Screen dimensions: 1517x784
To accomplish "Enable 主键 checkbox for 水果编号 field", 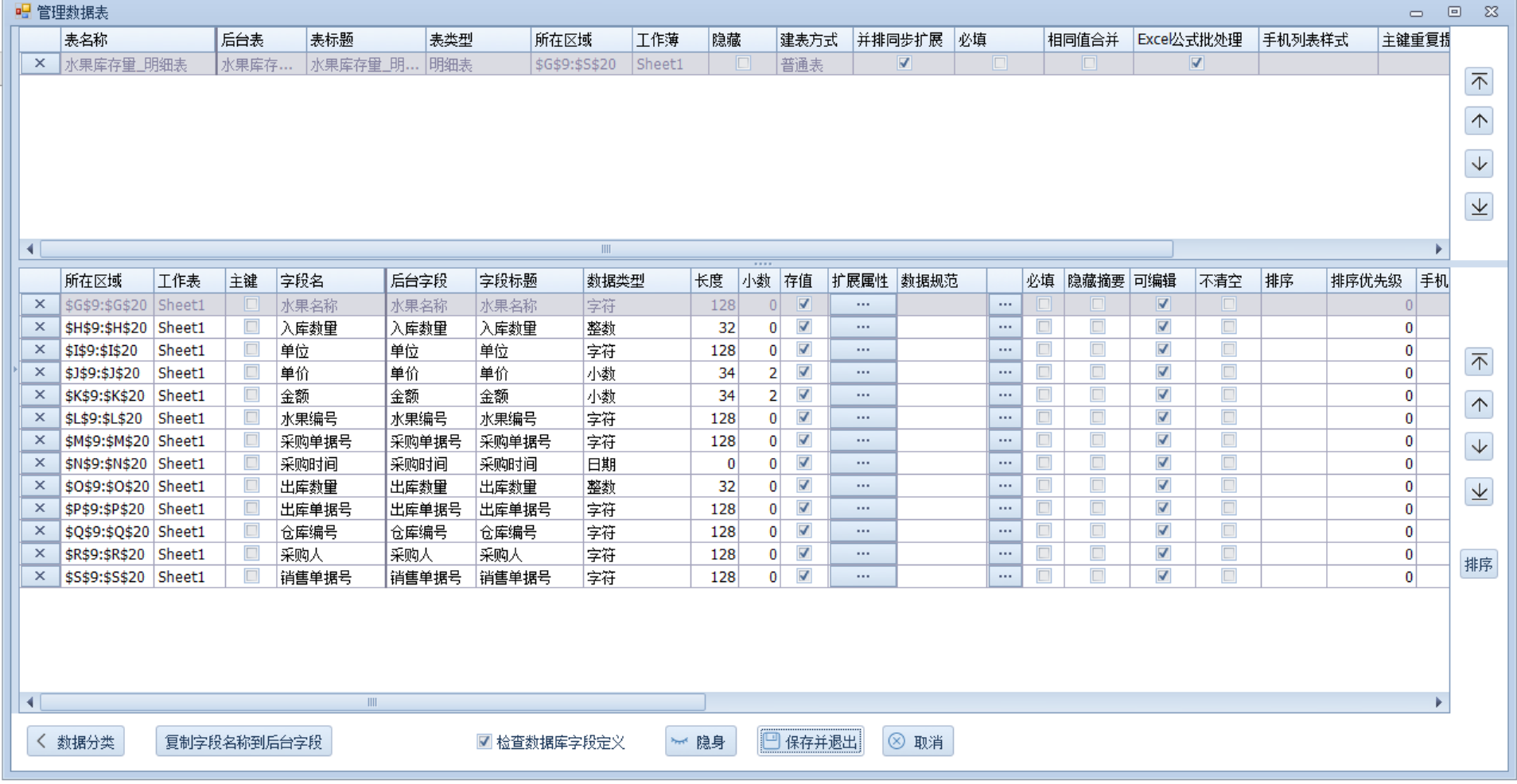I will (251, 417).
